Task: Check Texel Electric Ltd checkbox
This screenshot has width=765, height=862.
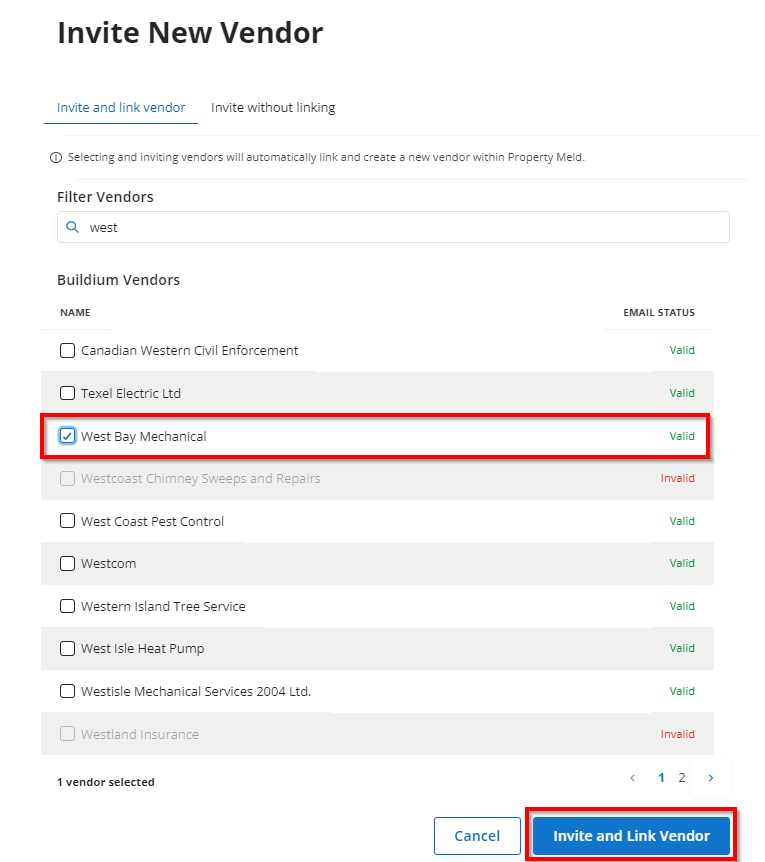Action: point(67,393)
